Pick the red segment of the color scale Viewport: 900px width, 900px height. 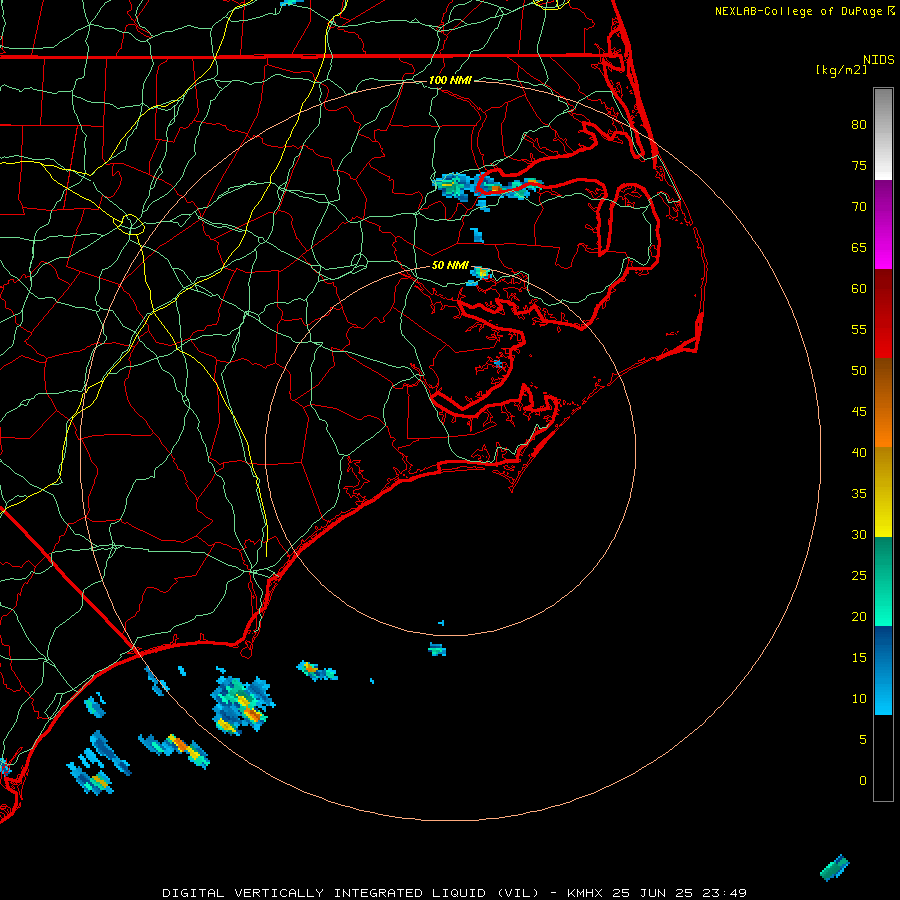point(883,313)
